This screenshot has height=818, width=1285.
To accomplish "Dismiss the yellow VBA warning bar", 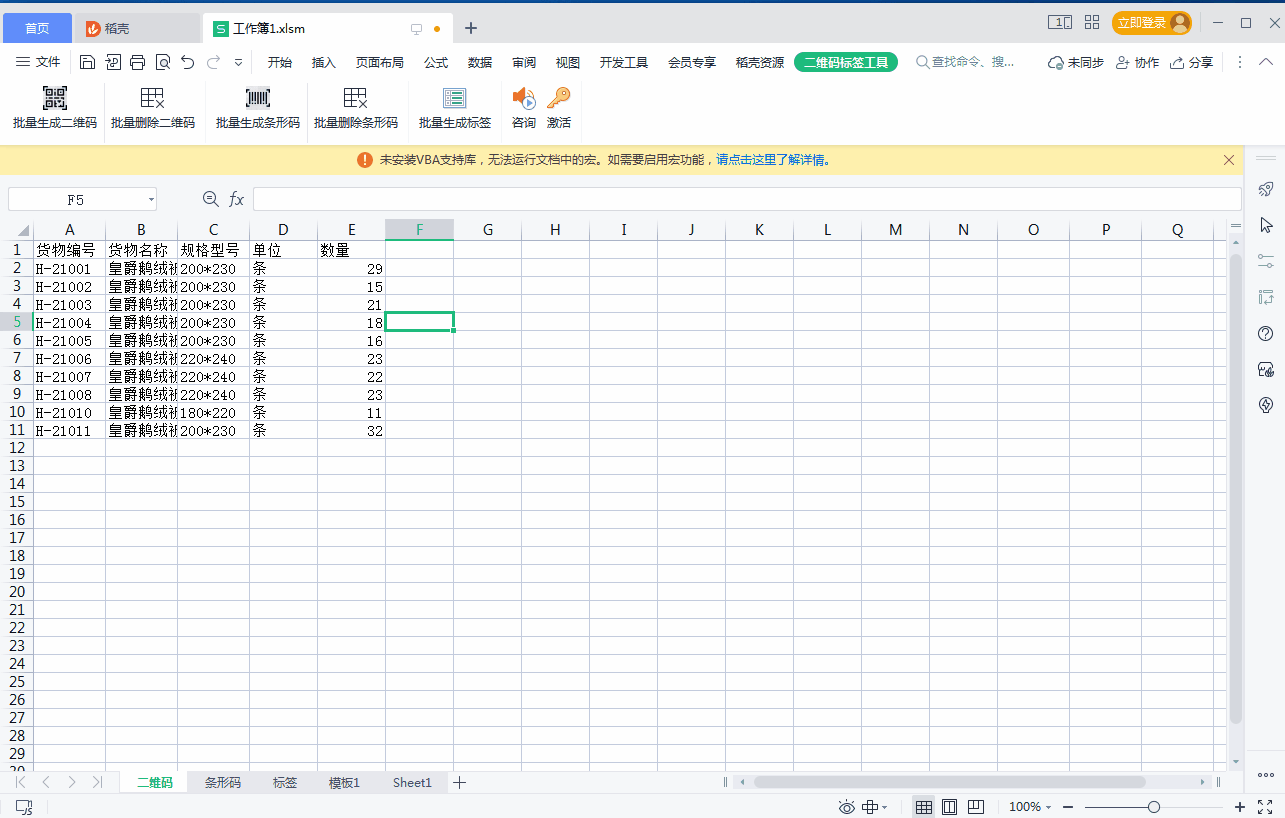I will [x=1229, y=160].
